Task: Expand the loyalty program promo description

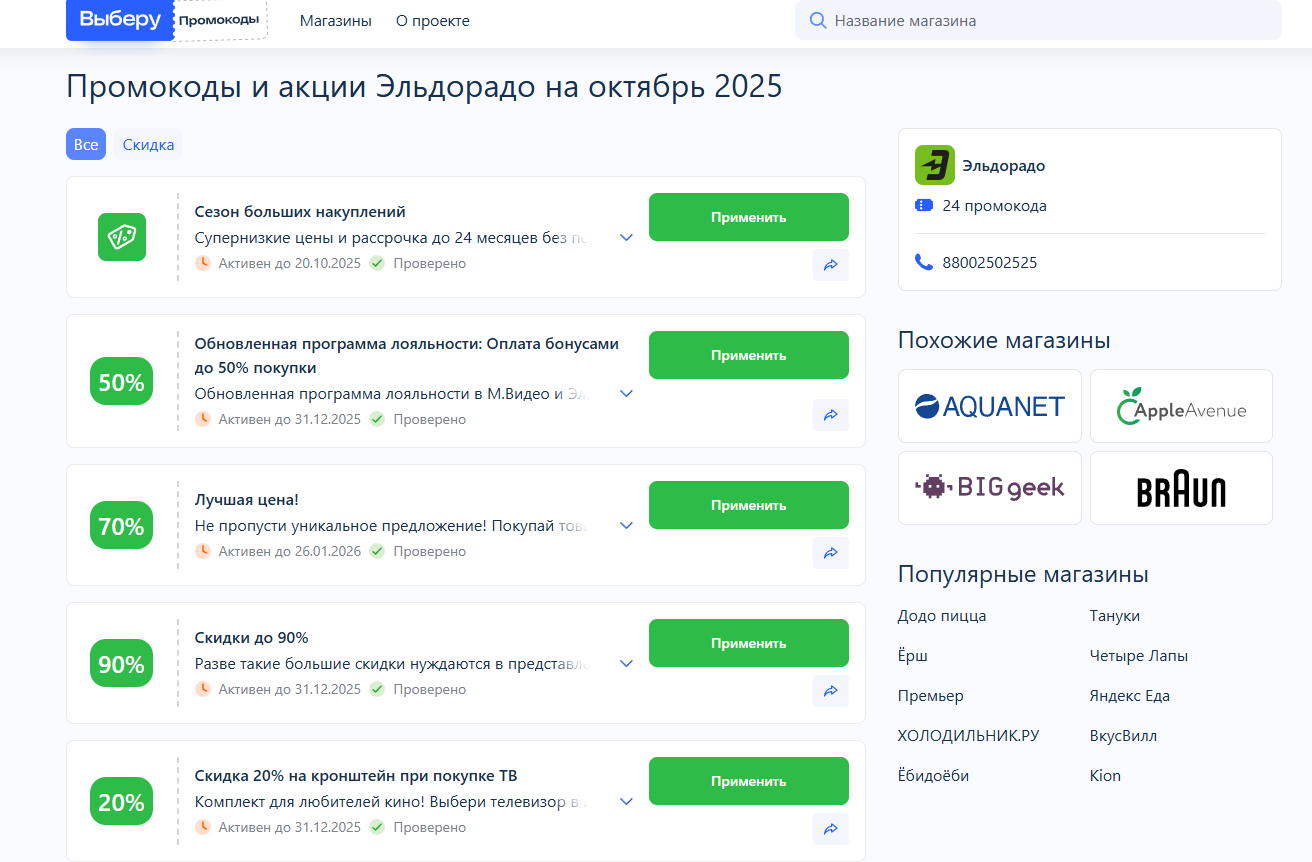Action: point(627,393)
